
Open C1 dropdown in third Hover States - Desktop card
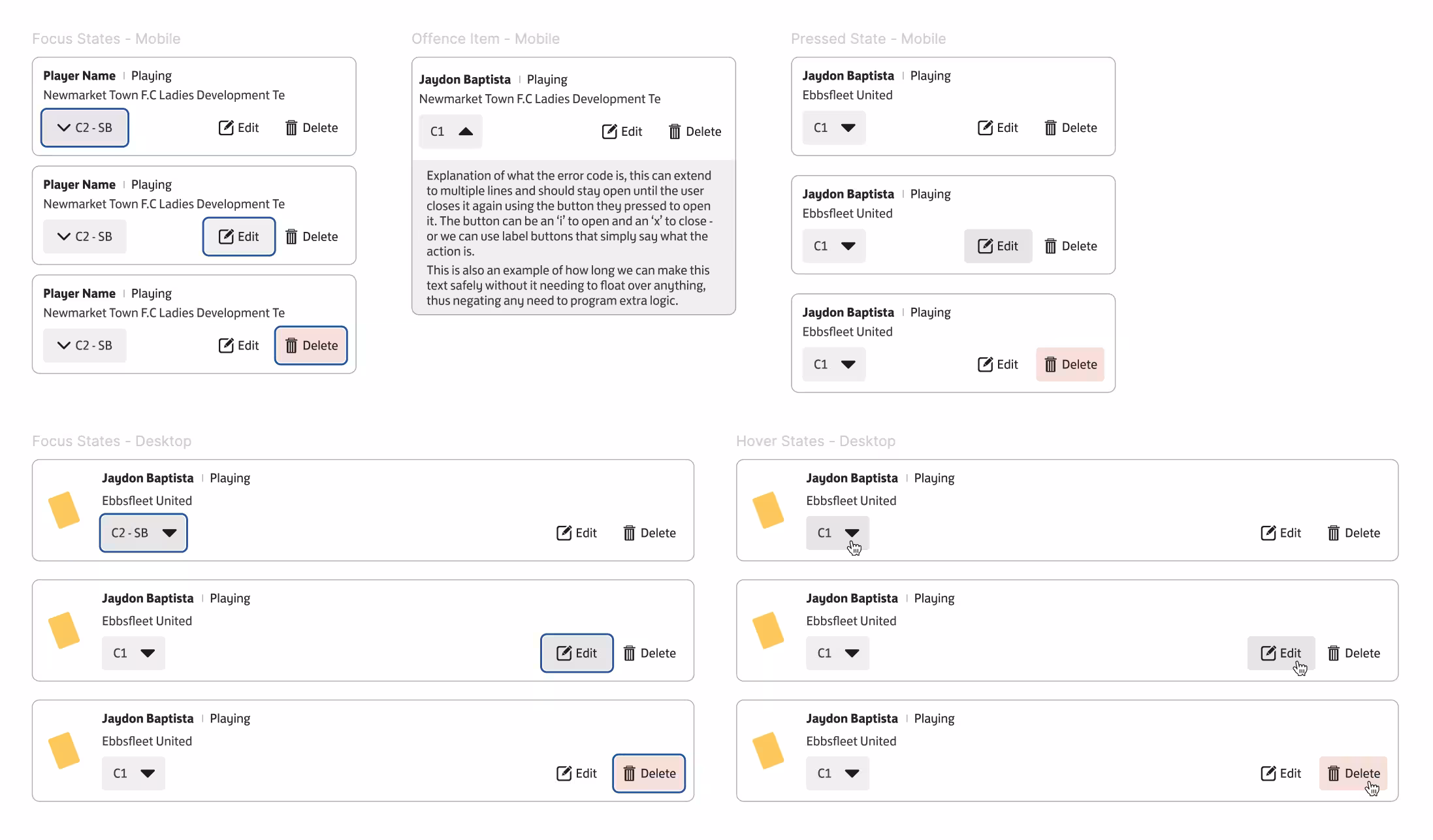pyautogui.click(x=837, y=773)
